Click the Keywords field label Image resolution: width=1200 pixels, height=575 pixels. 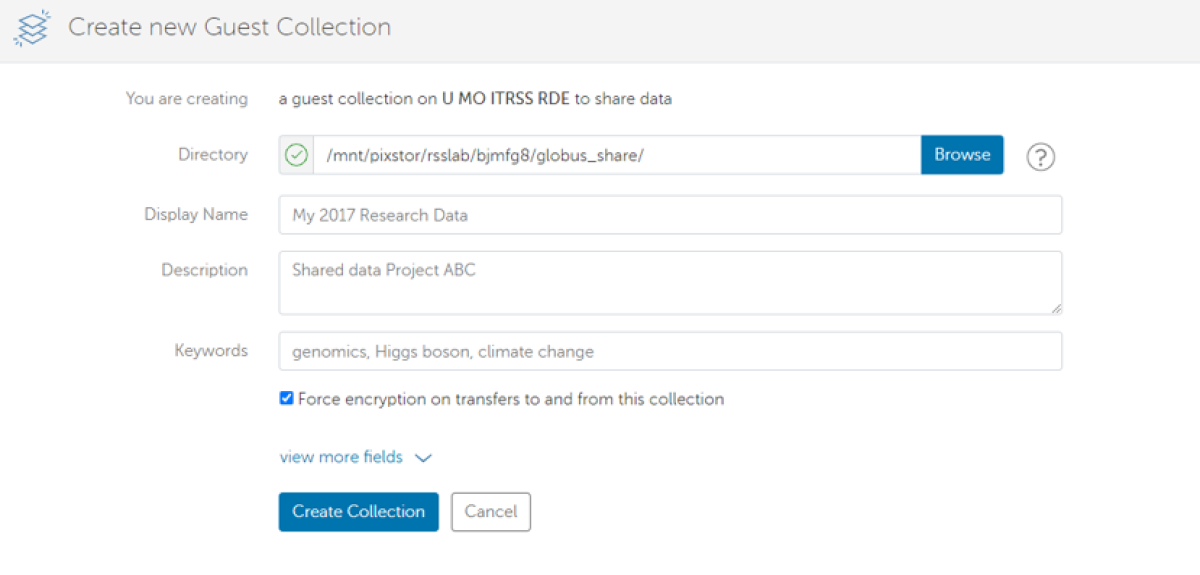click(x=211, y=350)
